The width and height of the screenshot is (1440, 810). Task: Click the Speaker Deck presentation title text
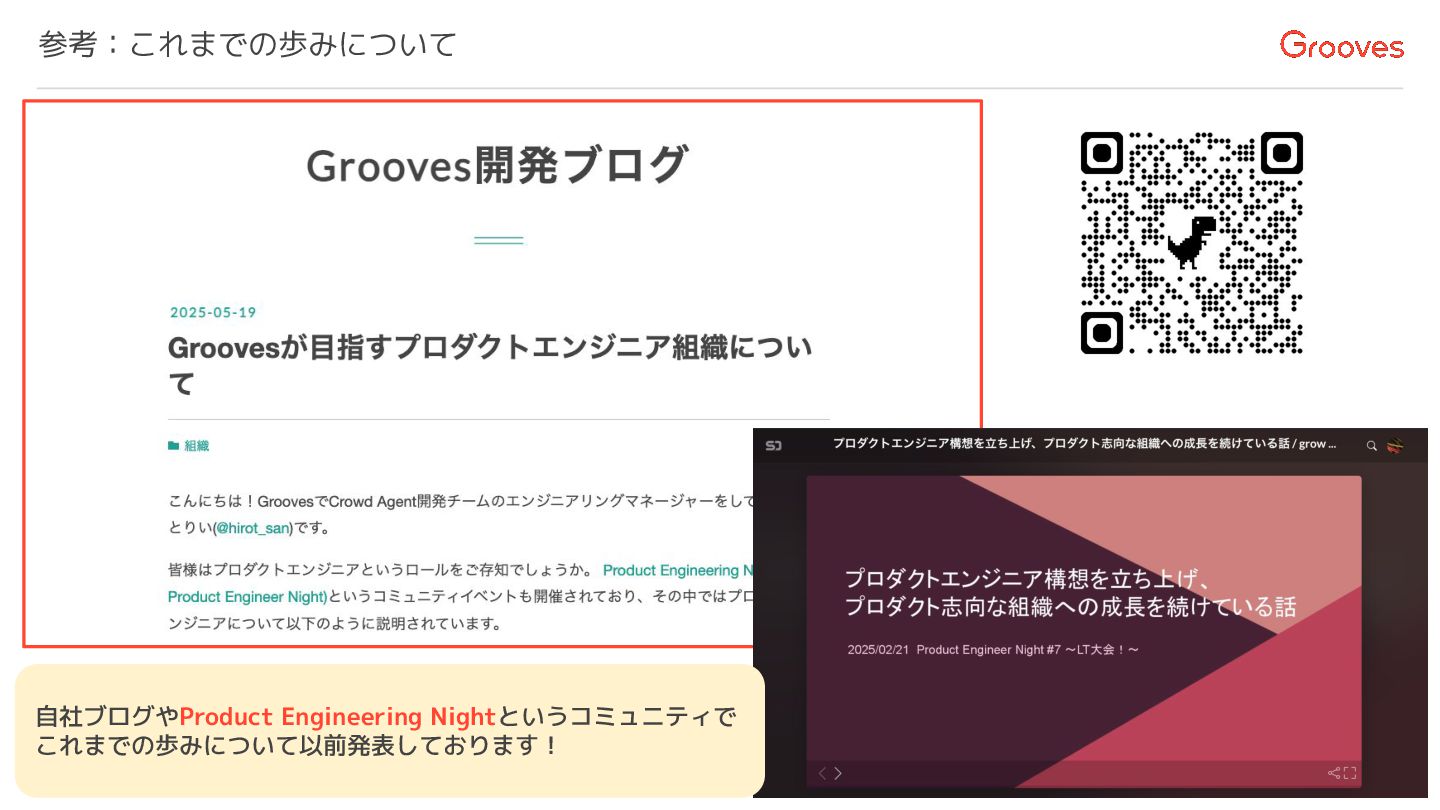point(1085,445)
